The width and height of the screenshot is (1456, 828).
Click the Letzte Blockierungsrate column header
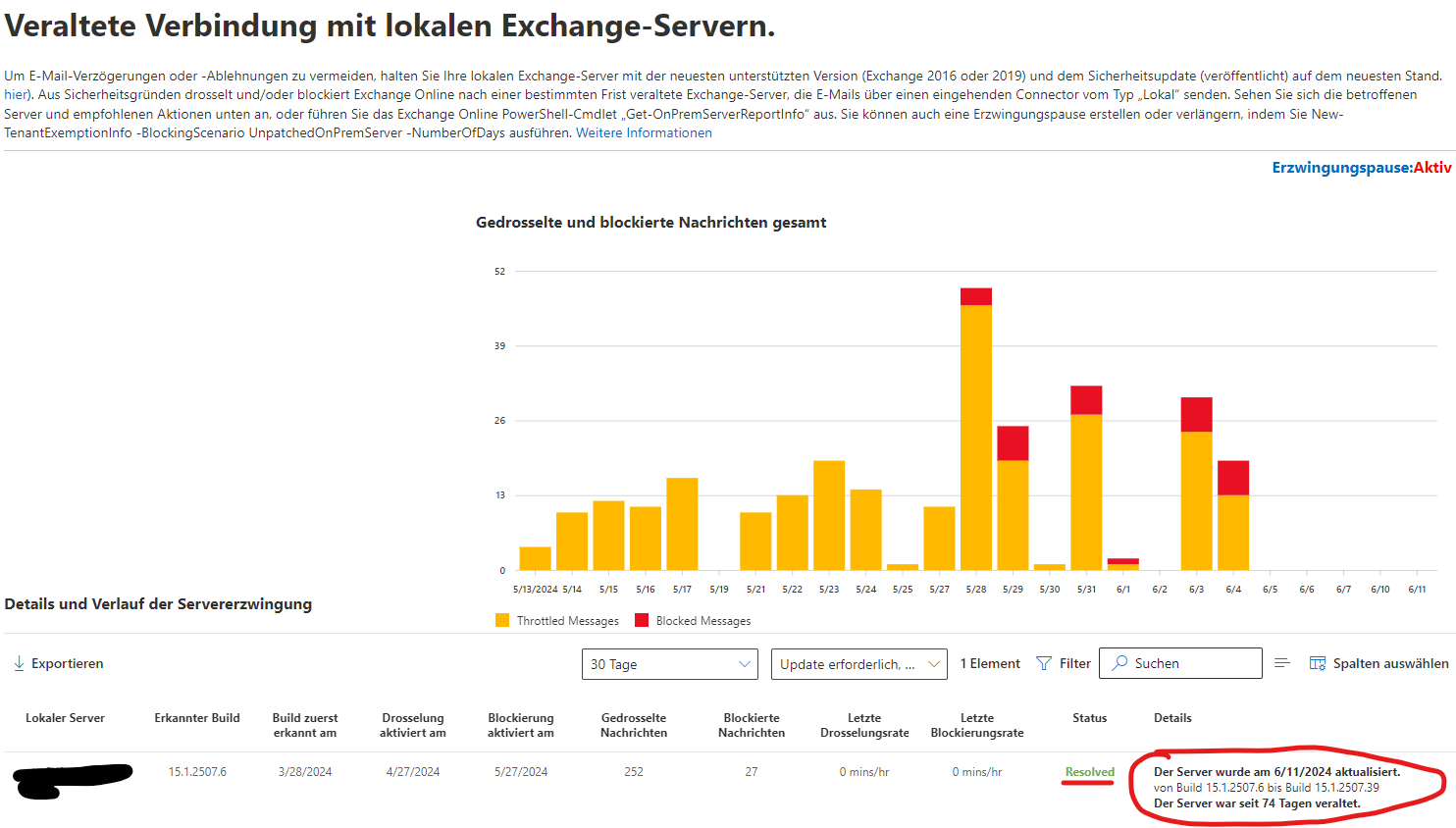click(x=977, y=725)
